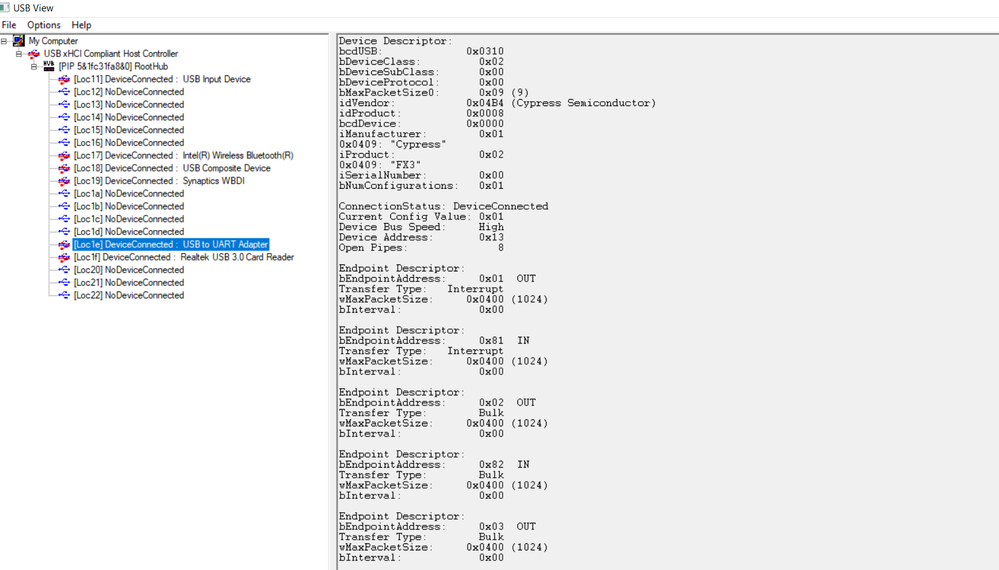Select Loc1d NoDeviceConnected entry

[129, 232]
